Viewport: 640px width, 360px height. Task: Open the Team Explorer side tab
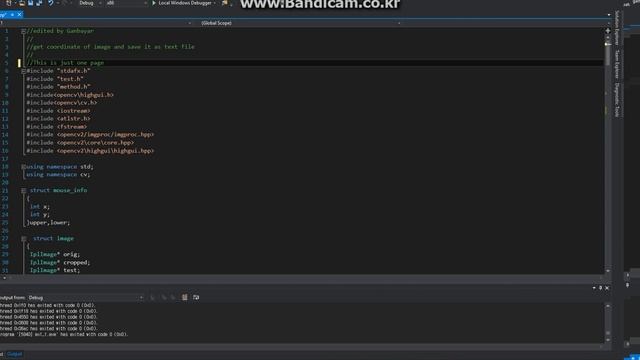click(x=617, y=64)
